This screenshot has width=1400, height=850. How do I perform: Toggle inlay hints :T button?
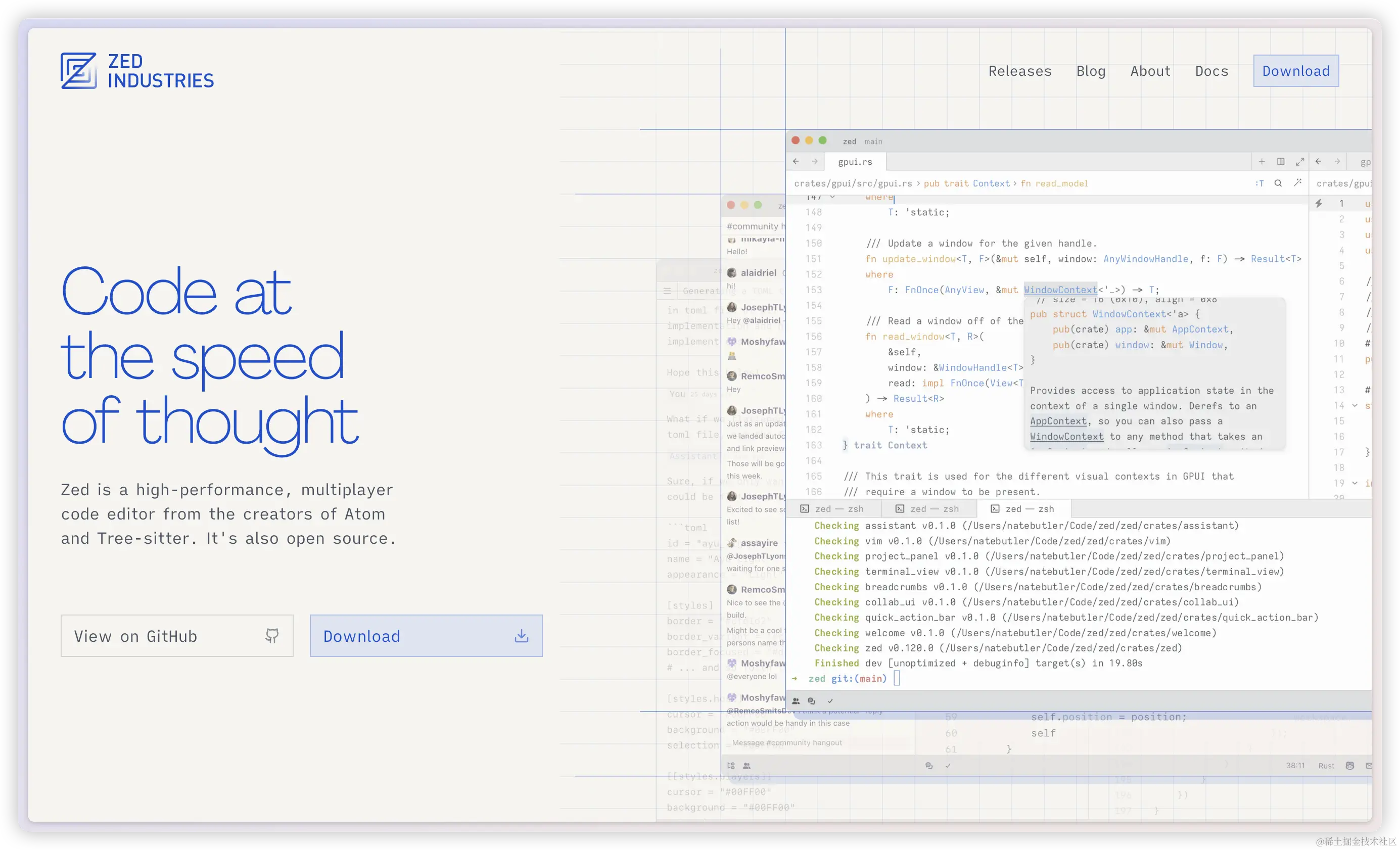coord(1259,183)
